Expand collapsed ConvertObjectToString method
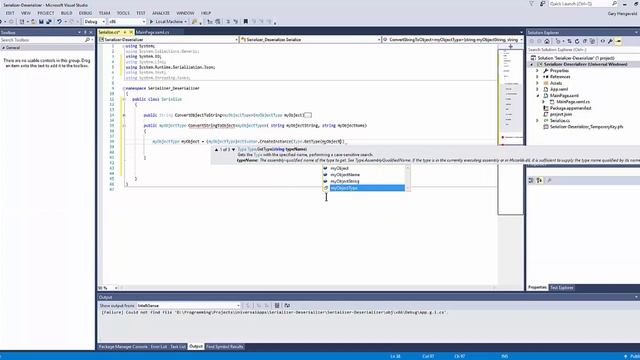The image size is (640, 360). pyautogui.click(x=124, y=115)
